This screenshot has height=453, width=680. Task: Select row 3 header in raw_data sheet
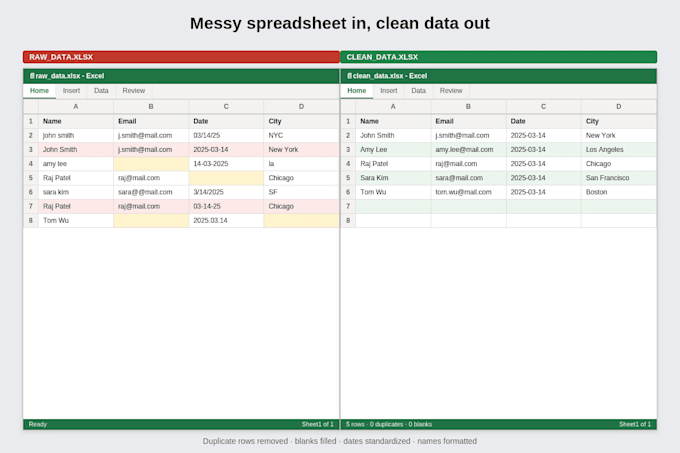(31, 150)
